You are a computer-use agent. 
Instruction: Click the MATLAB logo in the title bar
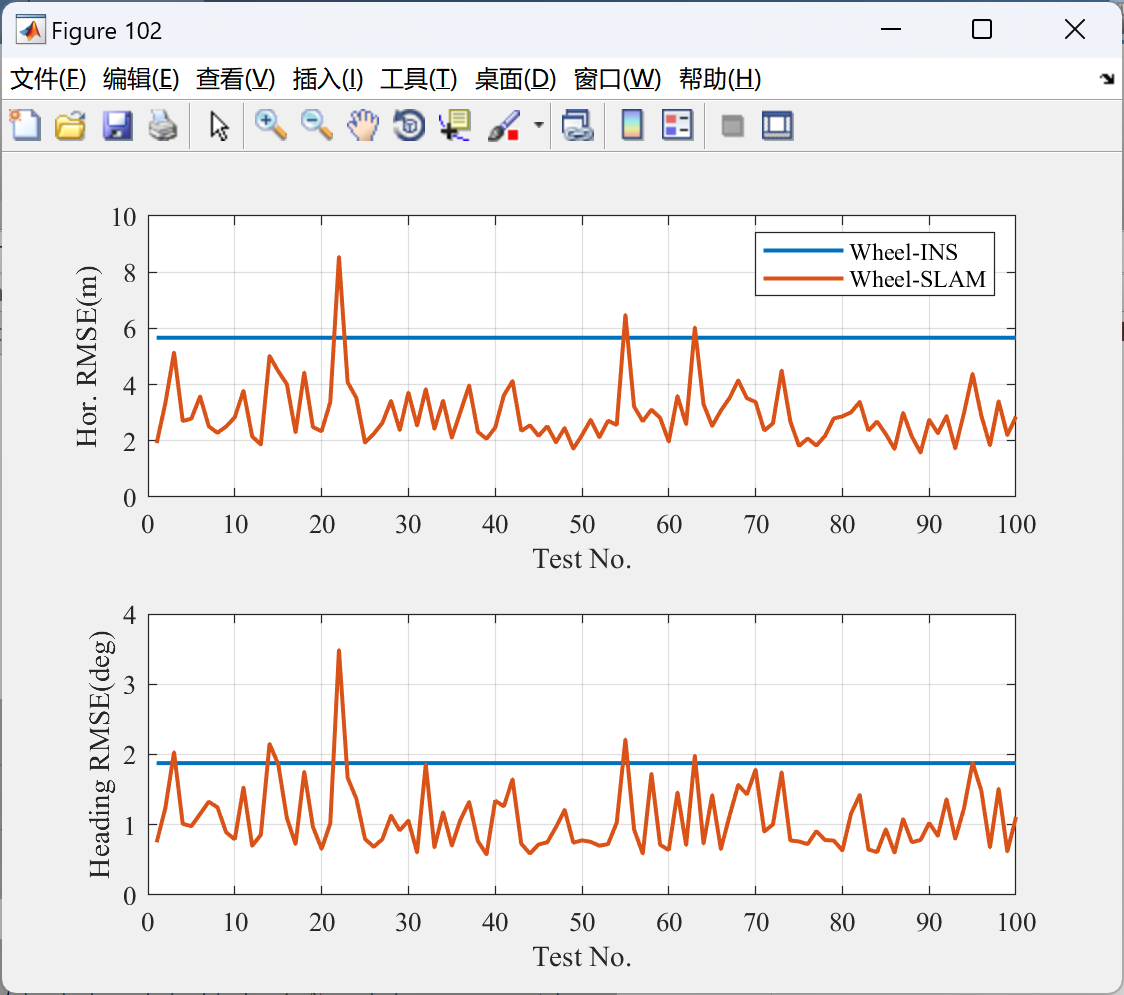pos(30,30)
